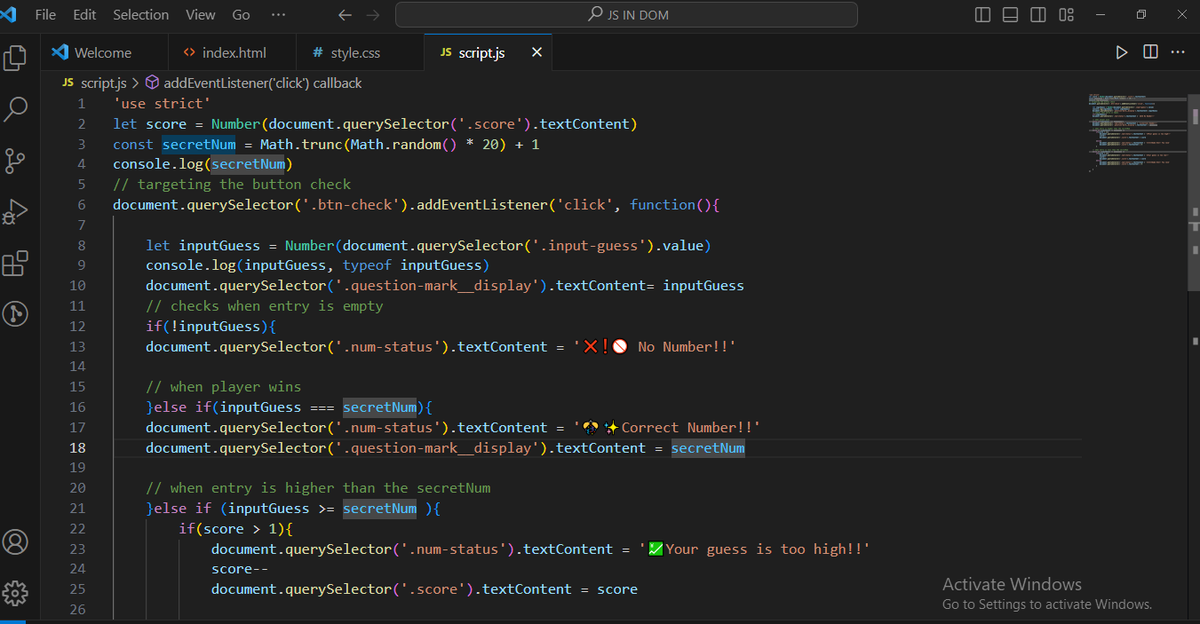Click 'if(!inputGuess){' on line 12

(211, 326)
